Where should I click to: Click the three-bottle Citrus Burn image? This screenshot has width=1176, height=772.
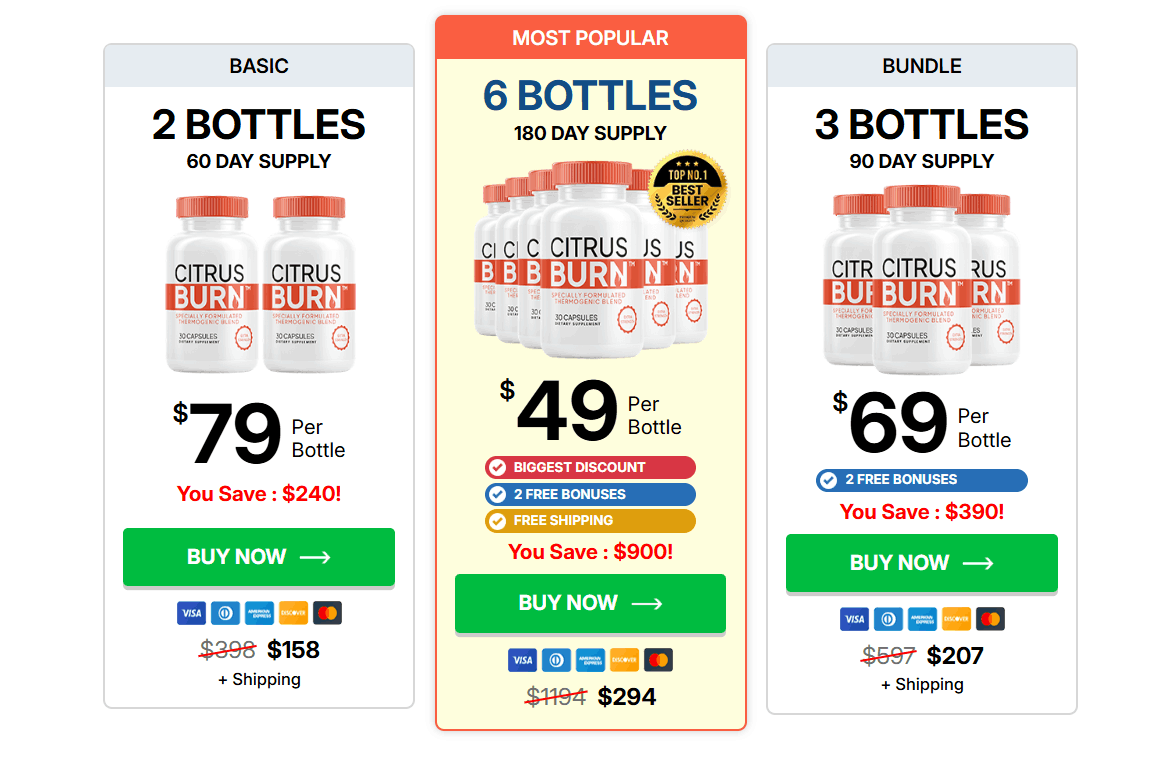(x=921, y=279)
